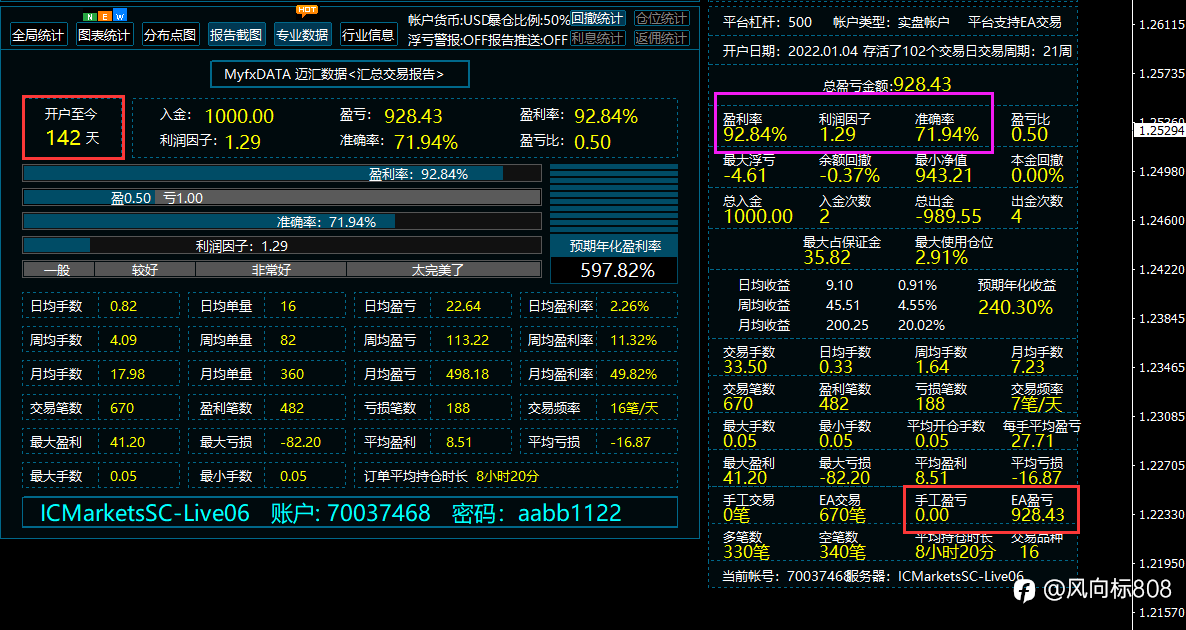
Task: Click the 盈0.50 亏1.00 ratio bar
Action: pos(282,198)
